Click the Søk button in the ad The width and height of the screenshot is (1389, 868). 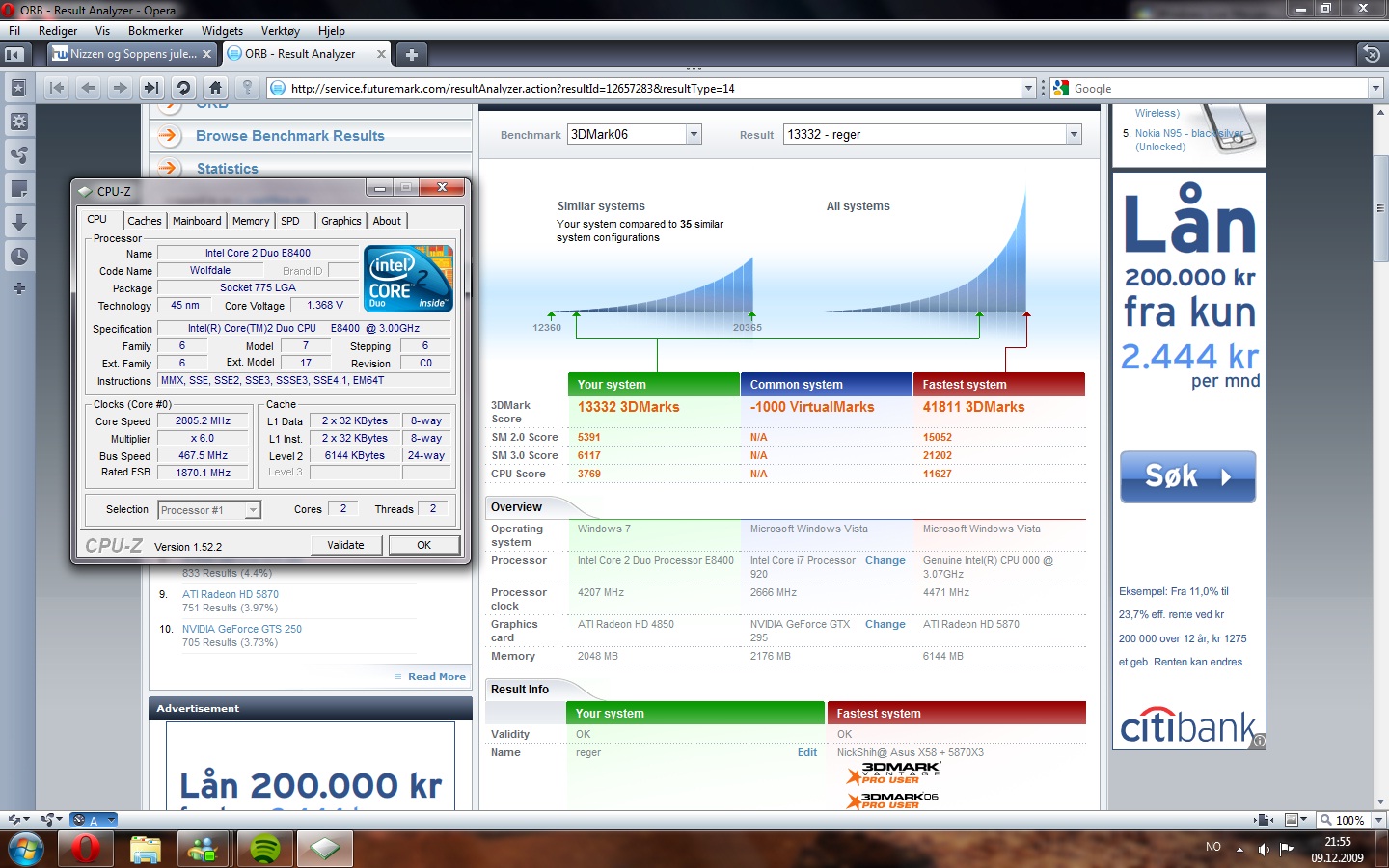(1187, 476)
